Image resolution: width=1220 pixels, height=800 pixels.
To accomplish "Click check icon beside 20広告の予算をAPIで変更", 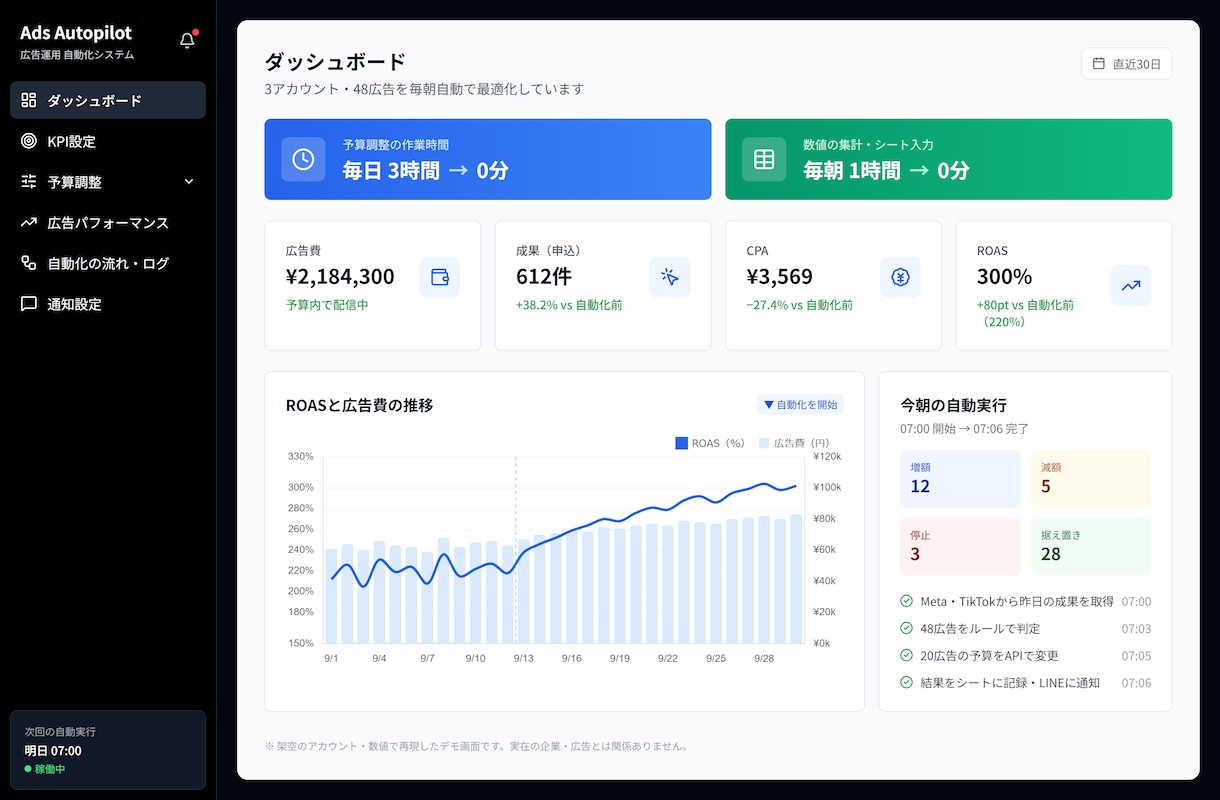I will coord(906,655).
